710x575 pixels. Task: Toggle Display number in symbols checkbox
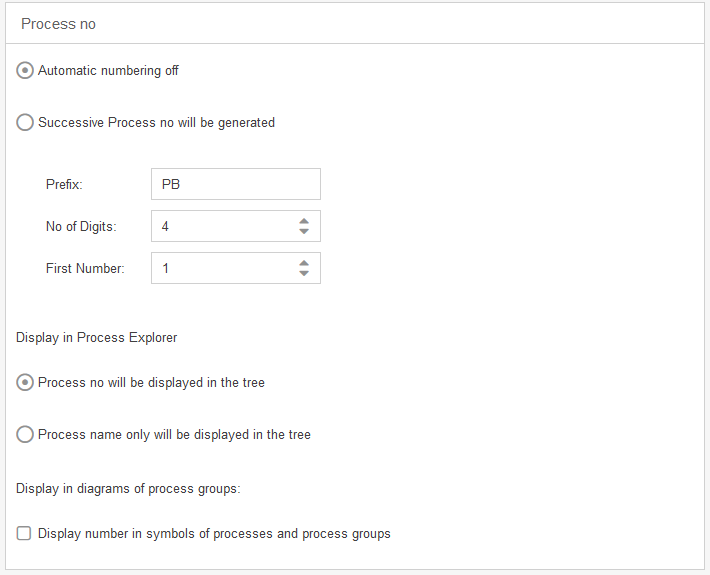click(24, 534)
